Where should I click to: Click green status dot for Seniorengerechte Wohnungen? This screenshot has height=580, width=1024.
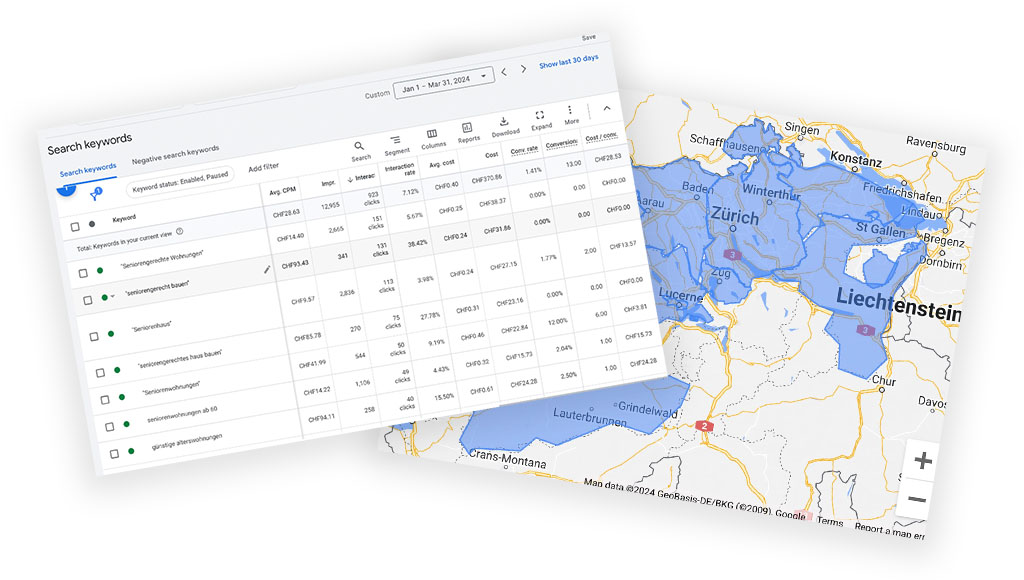pos(100,270)
